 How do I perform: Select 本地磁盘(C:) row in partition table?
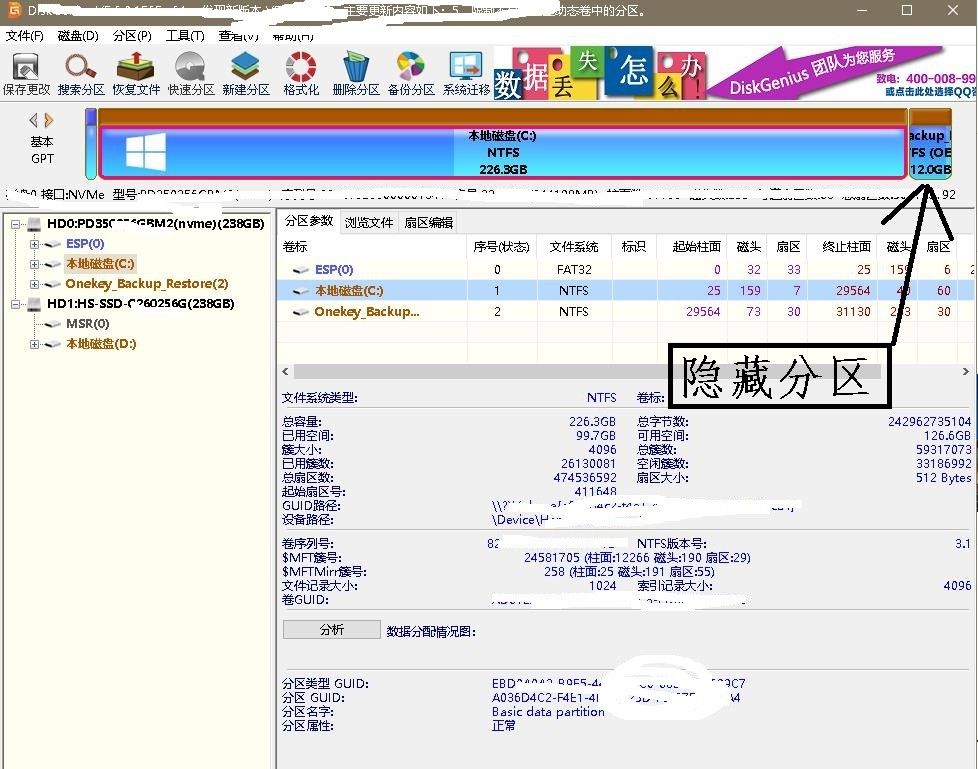(x=626, y=291)
